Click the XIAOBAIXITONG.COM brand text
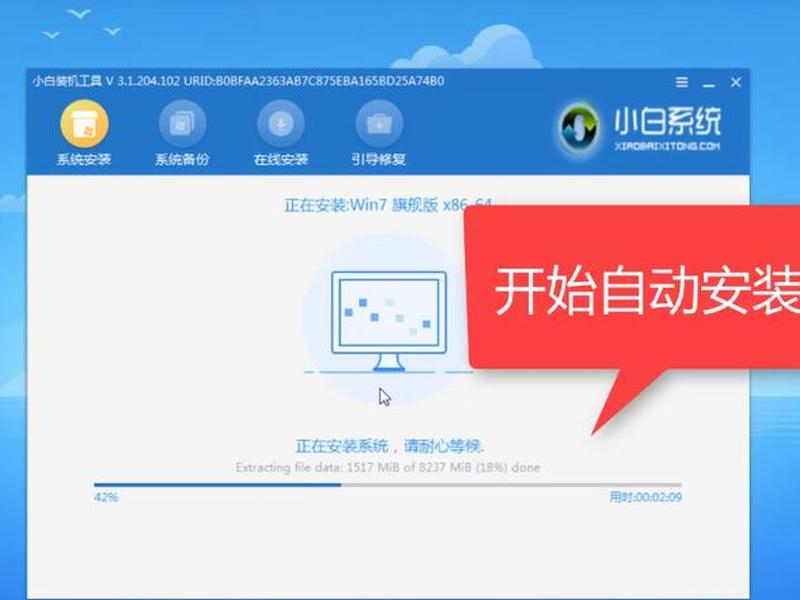This screenshot has height=600, width=800. [667, 146]
